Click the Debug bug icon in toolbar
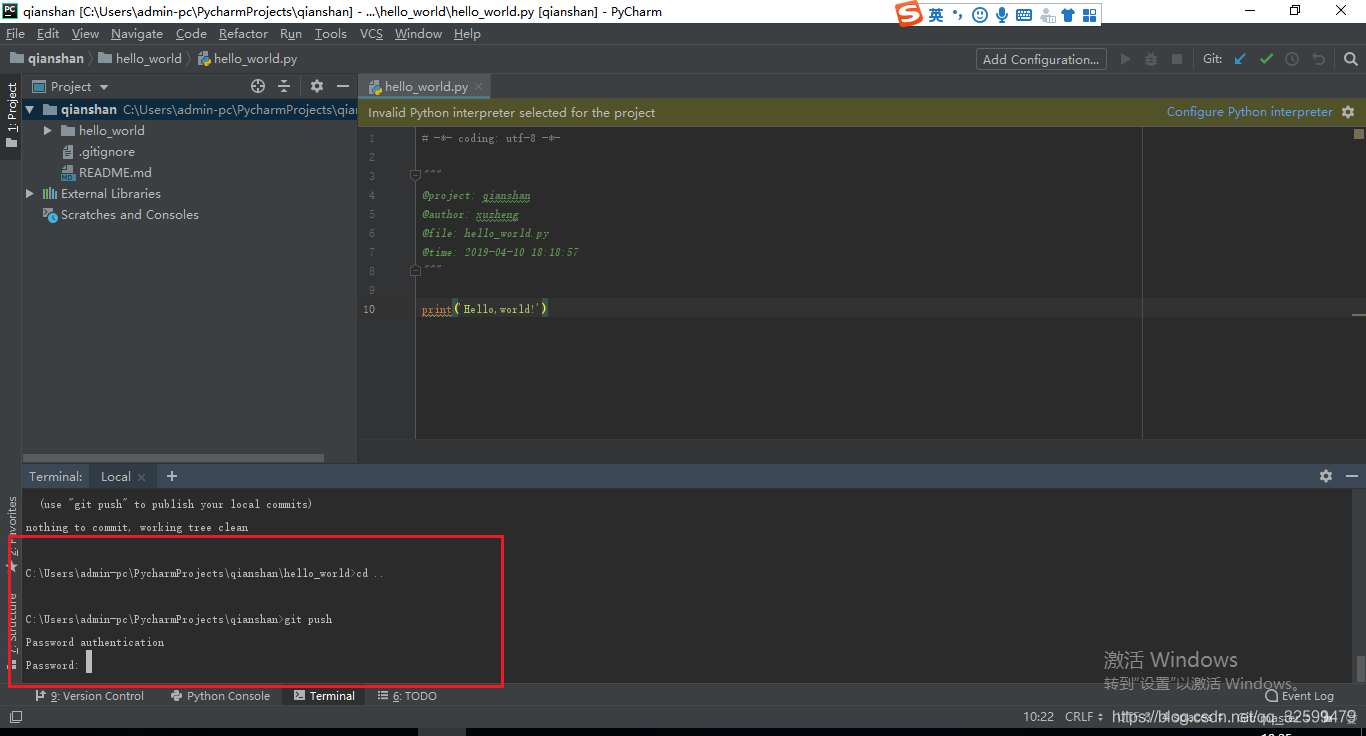The image size is (1366, 736). point(1151,59)
